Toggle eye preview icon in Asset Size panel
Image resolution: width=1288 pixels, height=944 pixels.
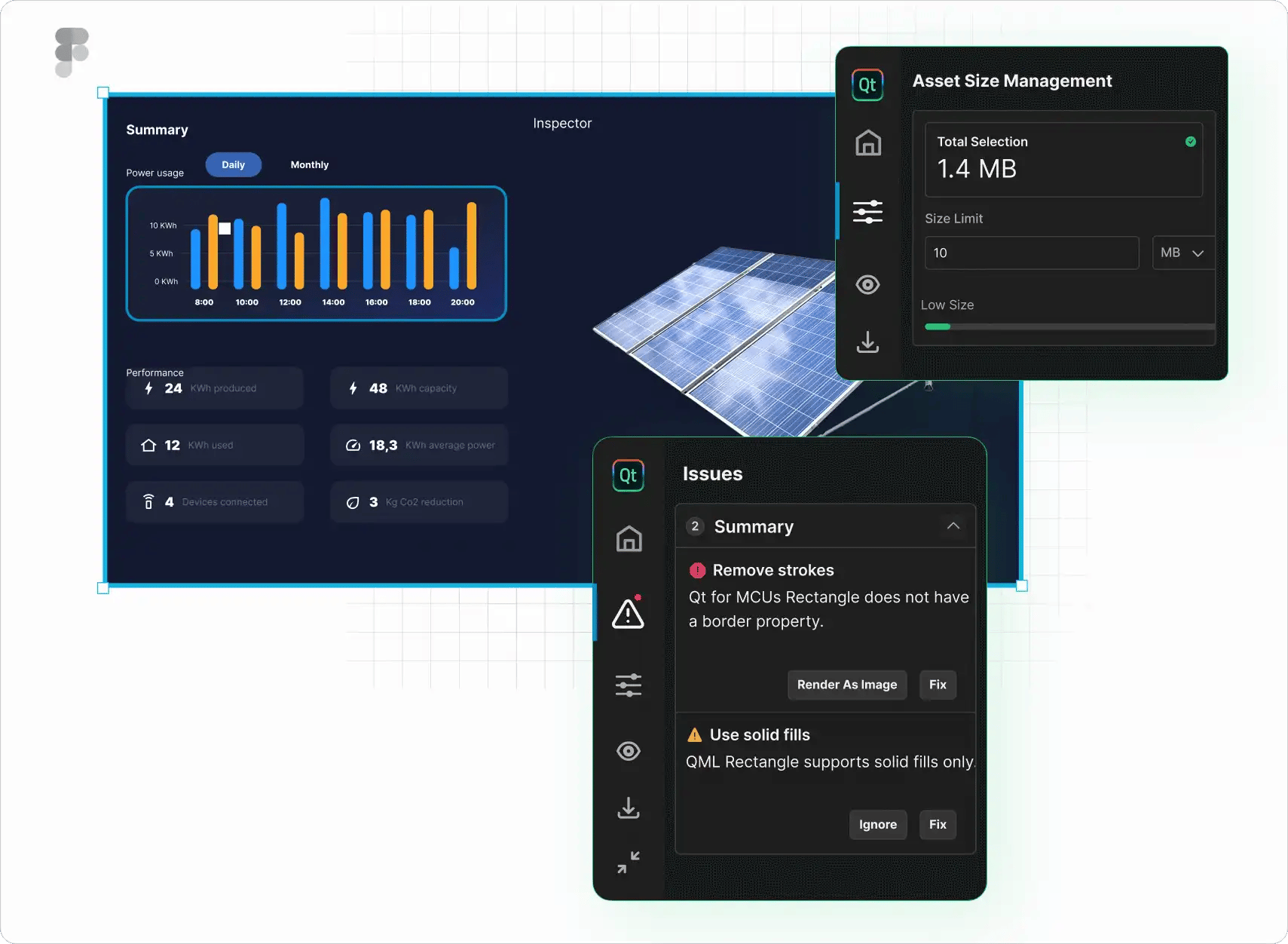pos(867,284)
